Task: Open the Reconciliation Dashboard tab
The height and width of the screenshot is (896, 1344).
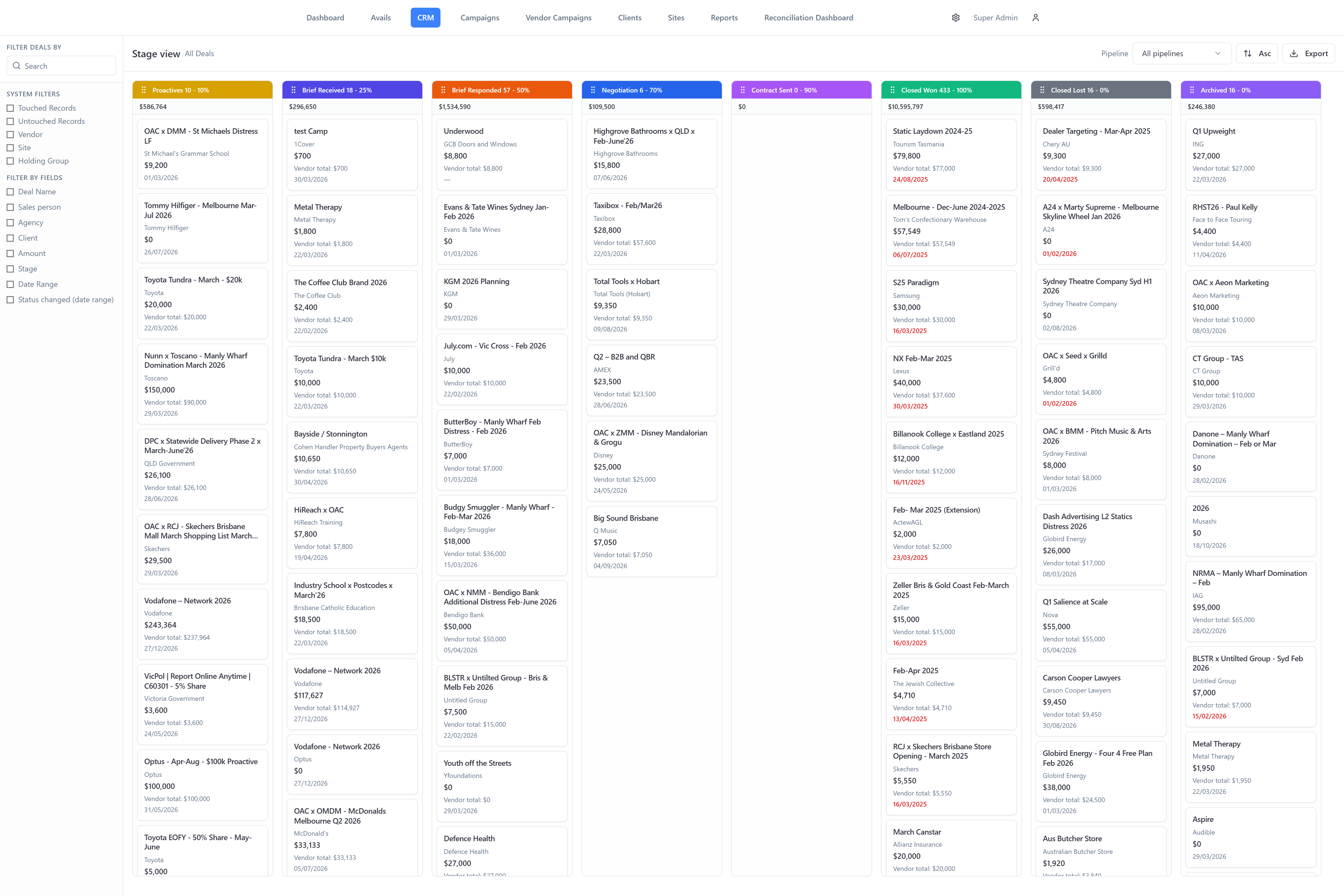Action: coord(808,18)
